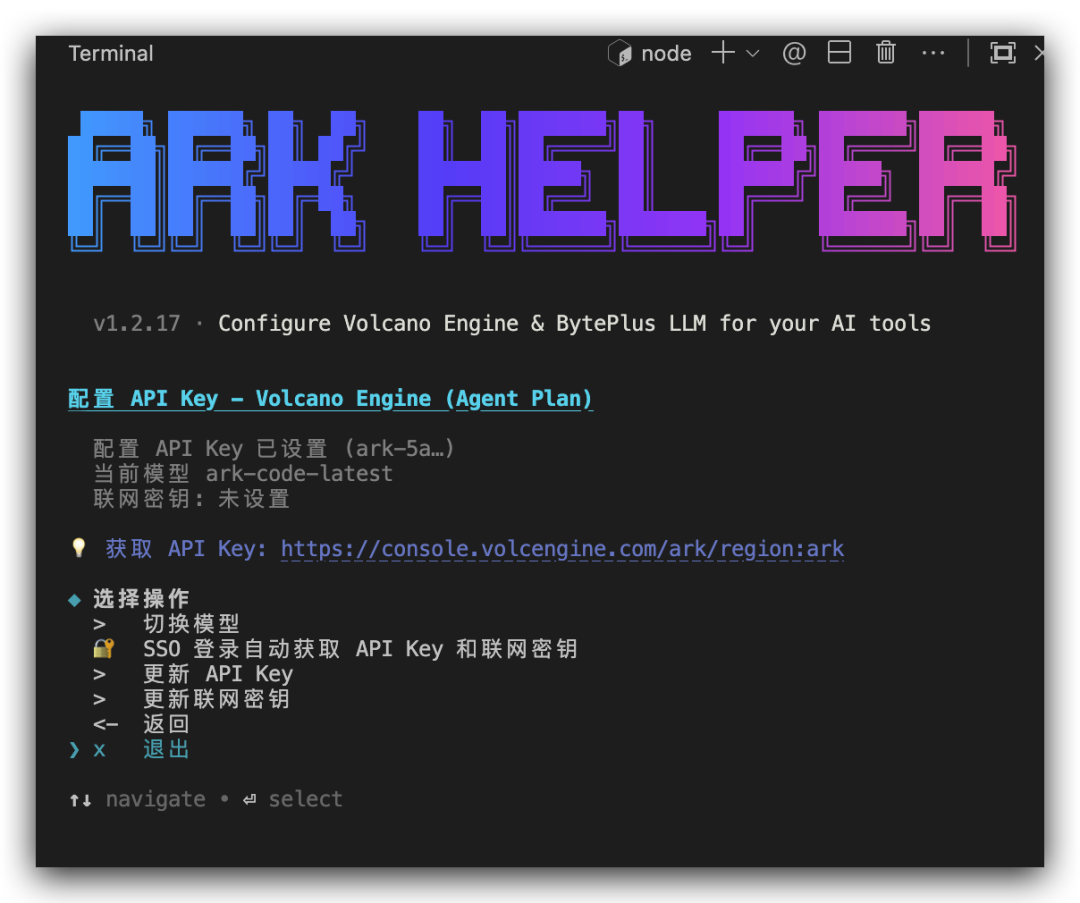Screen dimensions: 1080x903
Task: Click the @ mention icon in terminal toolbar
Action: [794, 53]
